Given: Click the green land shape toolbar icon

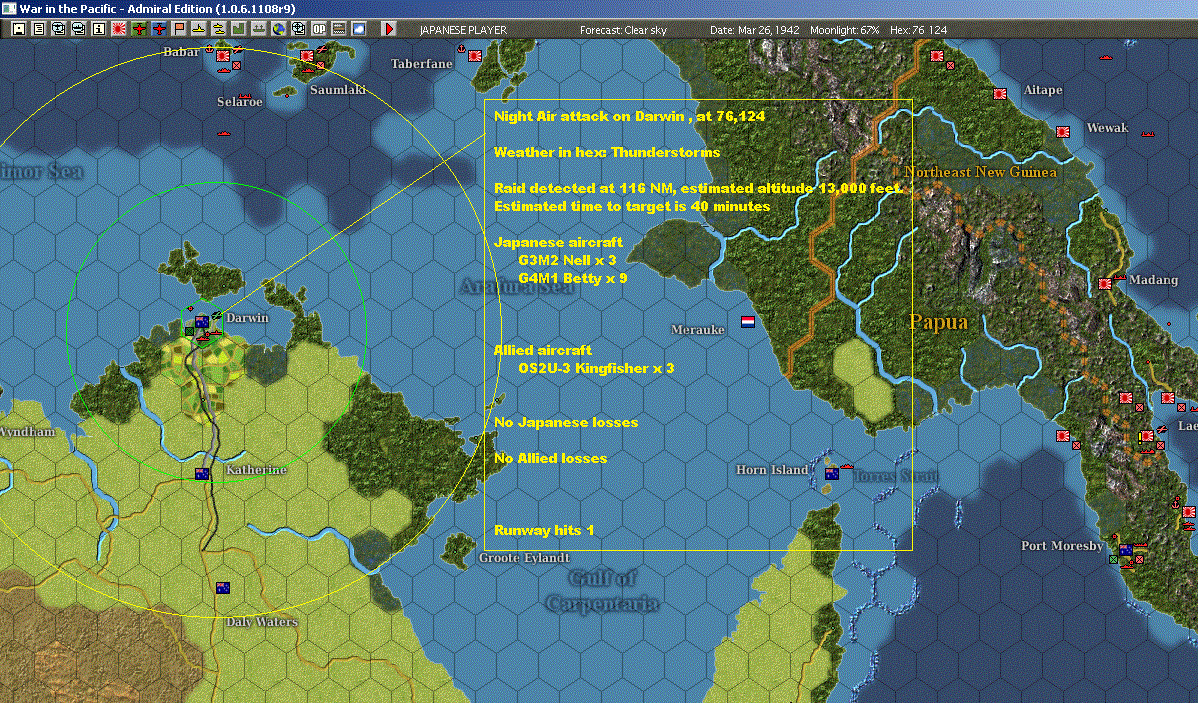Looking at the screenshot, I should [238, 29].
